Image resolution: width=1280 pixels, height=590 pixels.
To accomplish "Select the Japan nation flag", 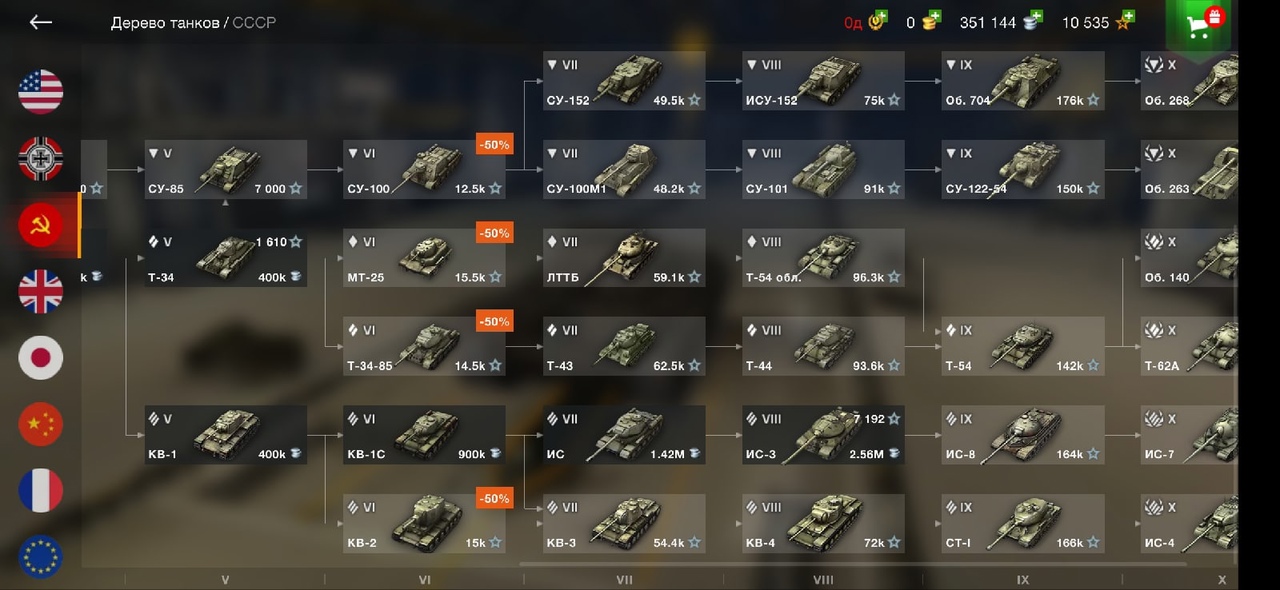I will 41,358.
